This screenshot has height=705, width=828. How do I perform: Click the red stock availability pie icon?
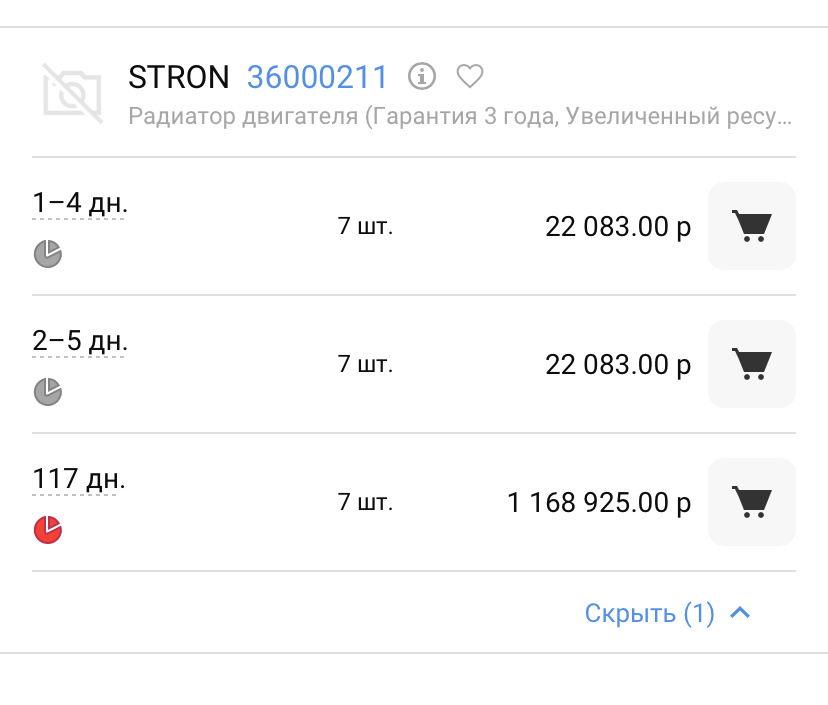tap(47, 529)
